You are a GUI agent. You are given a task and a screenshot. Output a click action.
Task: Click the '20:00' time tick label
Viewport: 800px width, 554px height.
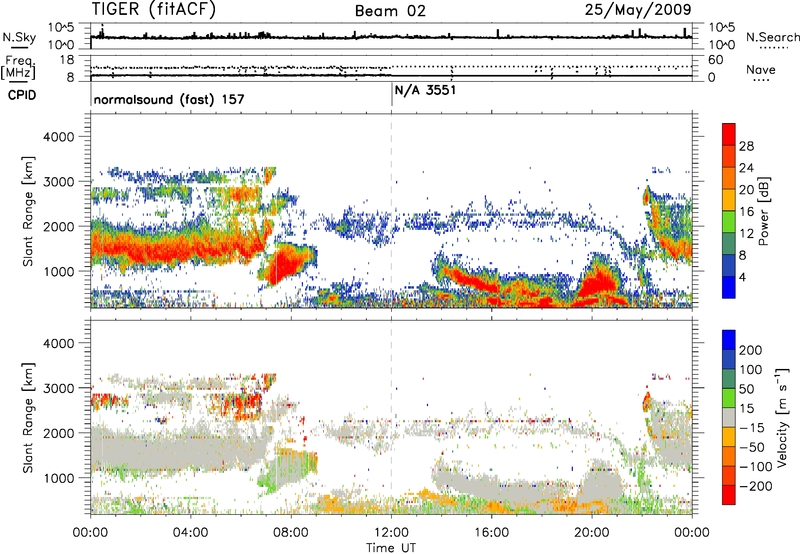click(x=592, y=533)
